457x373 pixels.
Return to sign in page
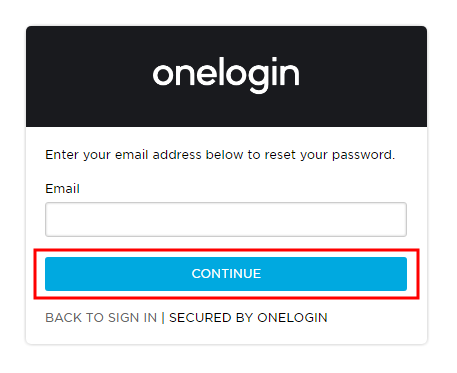[x=101, y=318]
